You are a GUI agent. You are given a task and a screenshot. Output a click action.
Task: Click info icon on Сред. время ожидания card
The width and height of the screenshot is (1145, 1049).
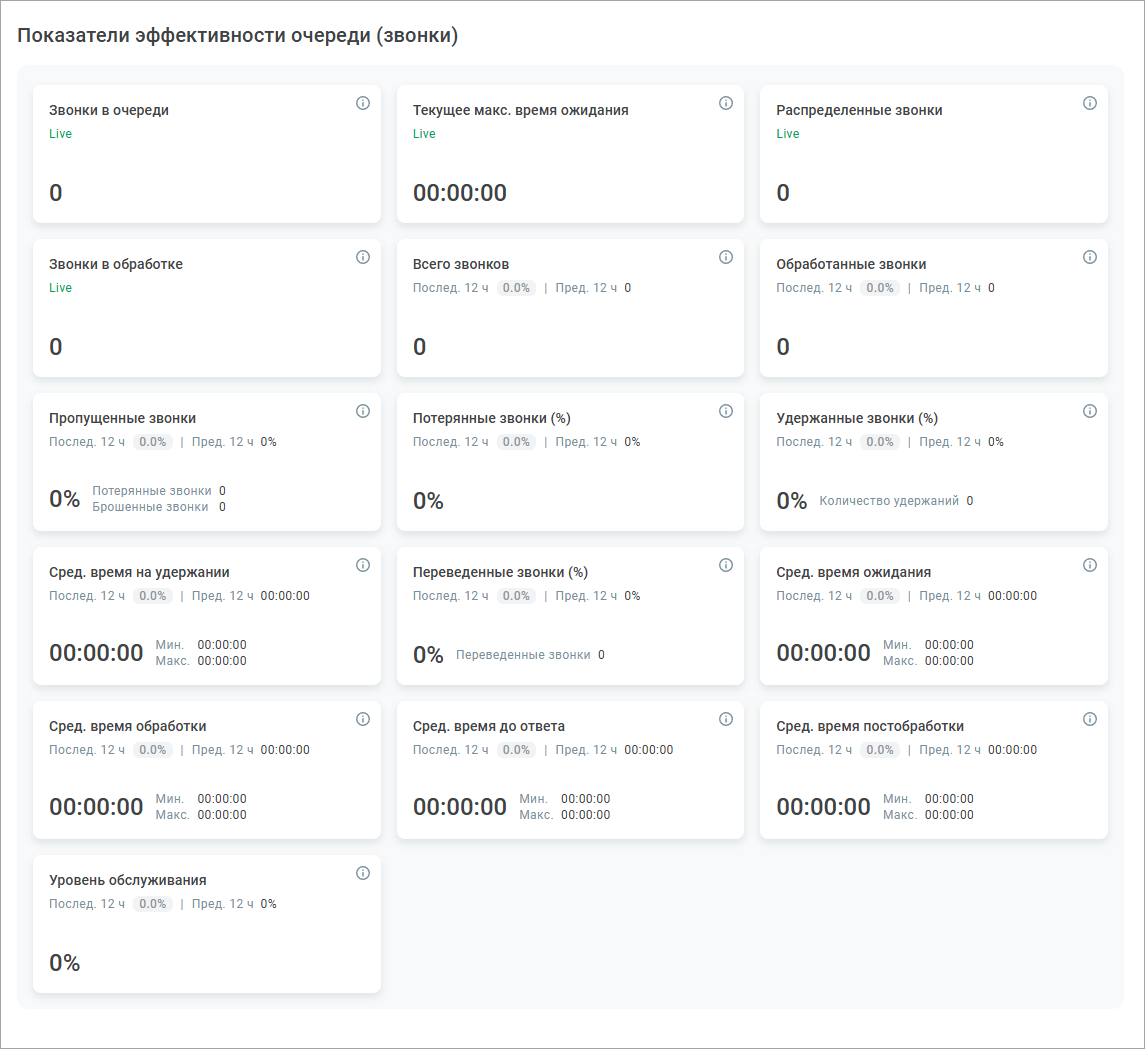point(1090,565)
